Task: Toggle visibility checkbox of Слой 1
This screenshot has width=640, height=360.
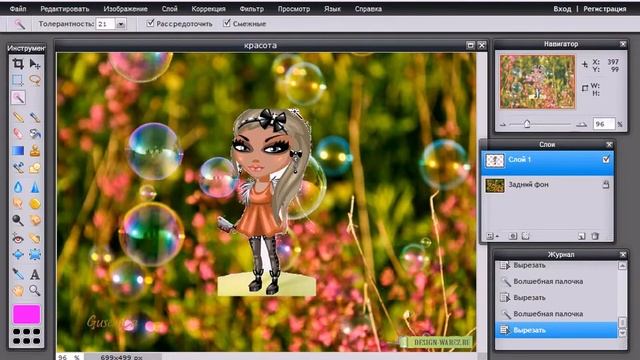Action: 606,160
